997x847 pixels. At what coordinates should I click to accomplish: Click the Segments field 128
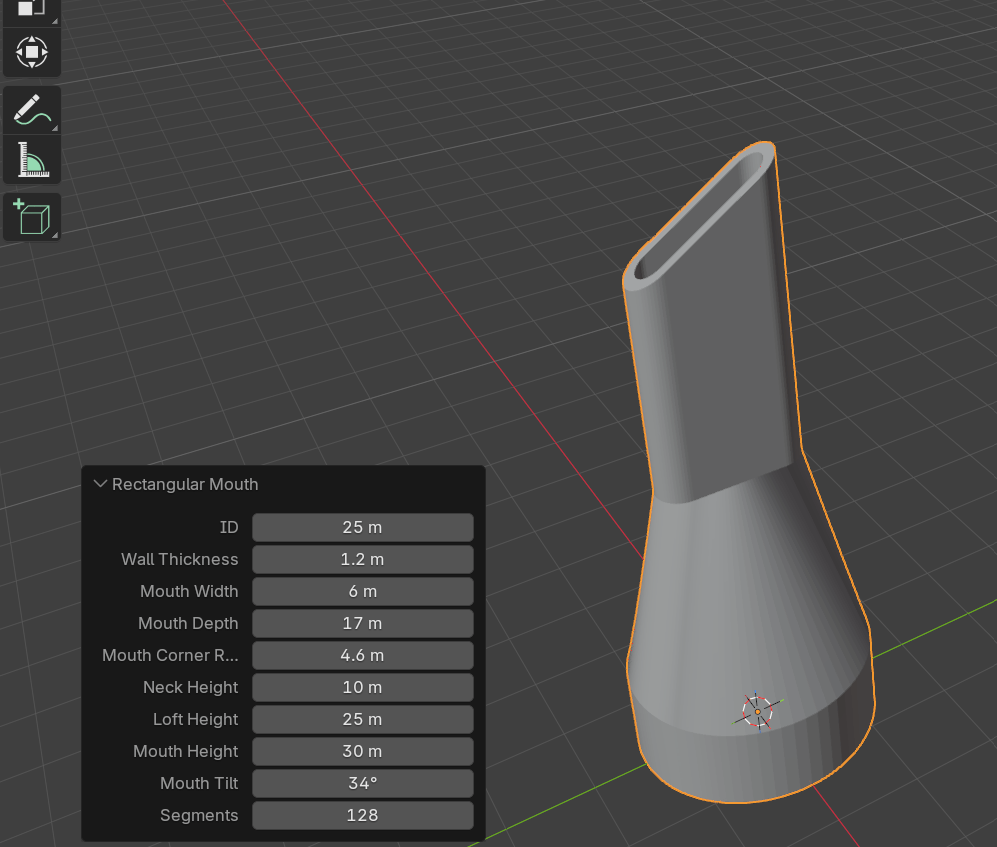point(362,815)
